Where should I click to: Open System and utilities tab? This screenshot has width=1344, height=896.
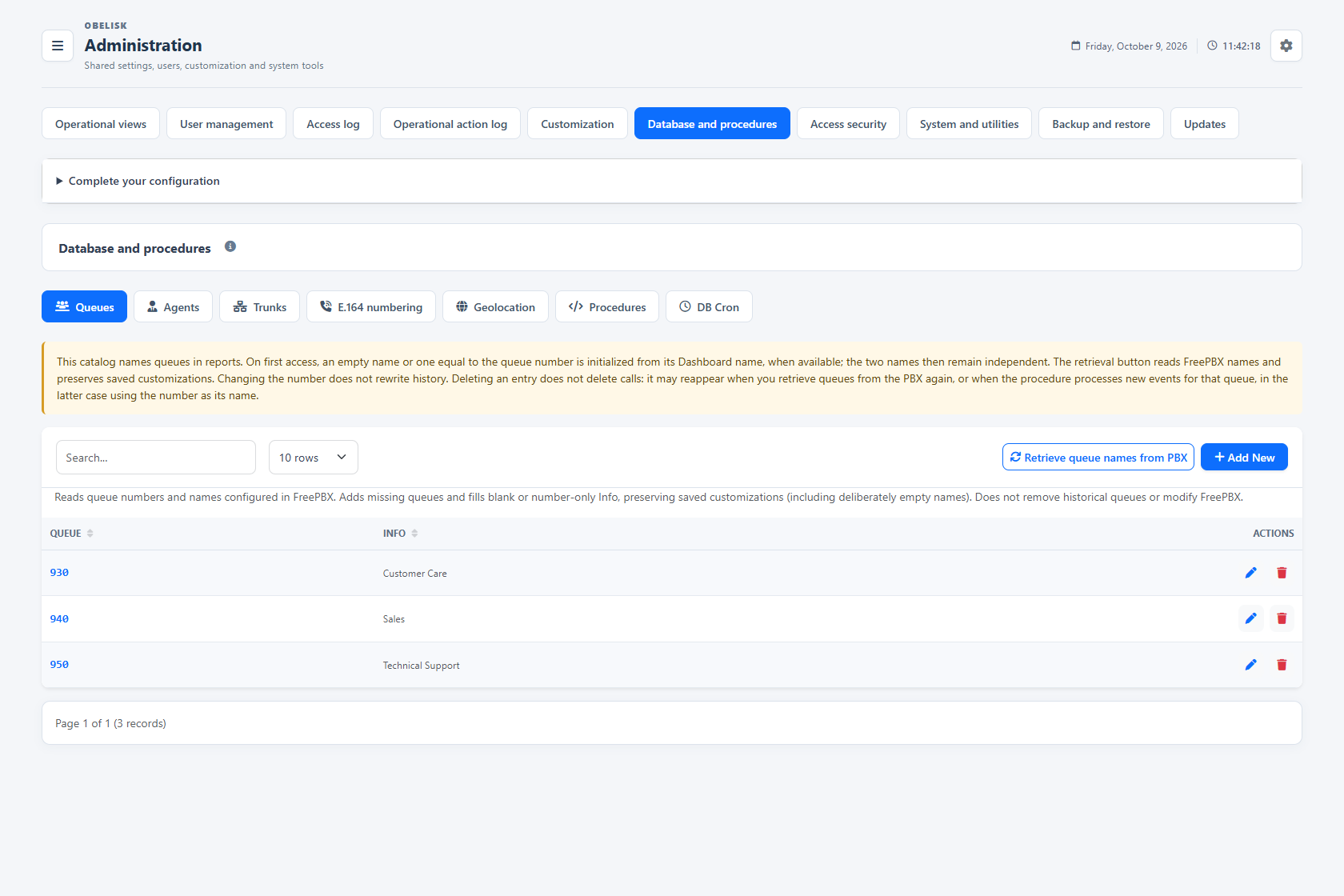969,123
